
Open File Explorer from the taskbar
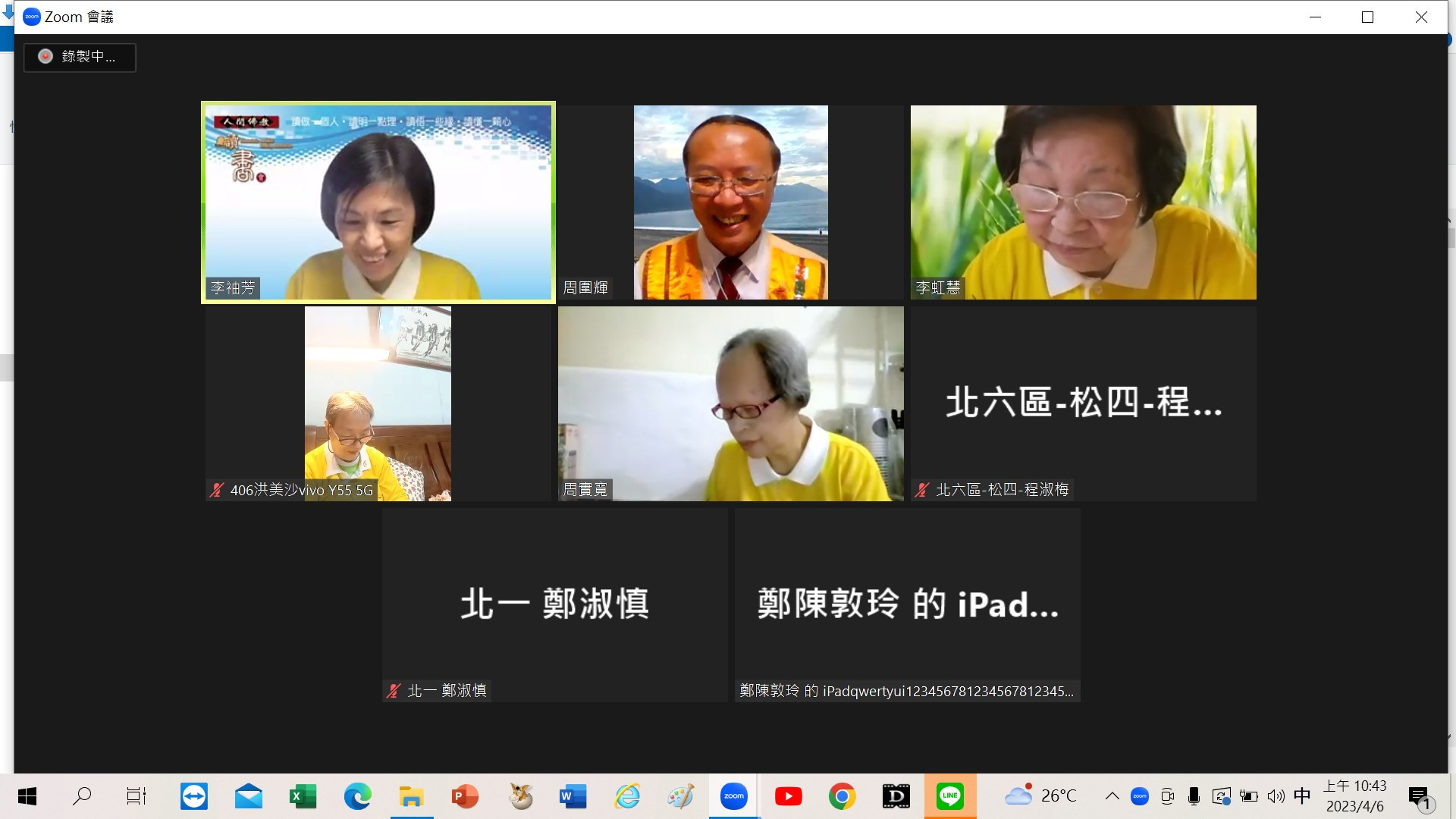coord(411,796)
